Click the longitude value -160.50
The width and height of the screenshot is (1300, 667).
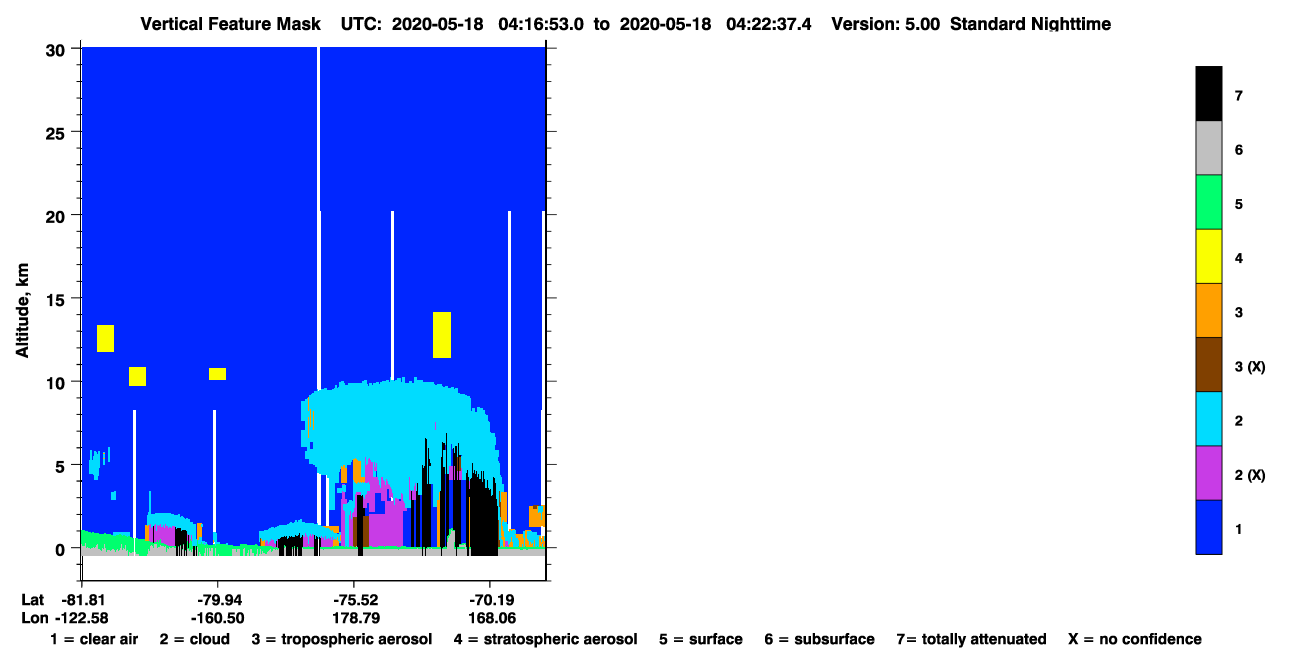[218, 618]
